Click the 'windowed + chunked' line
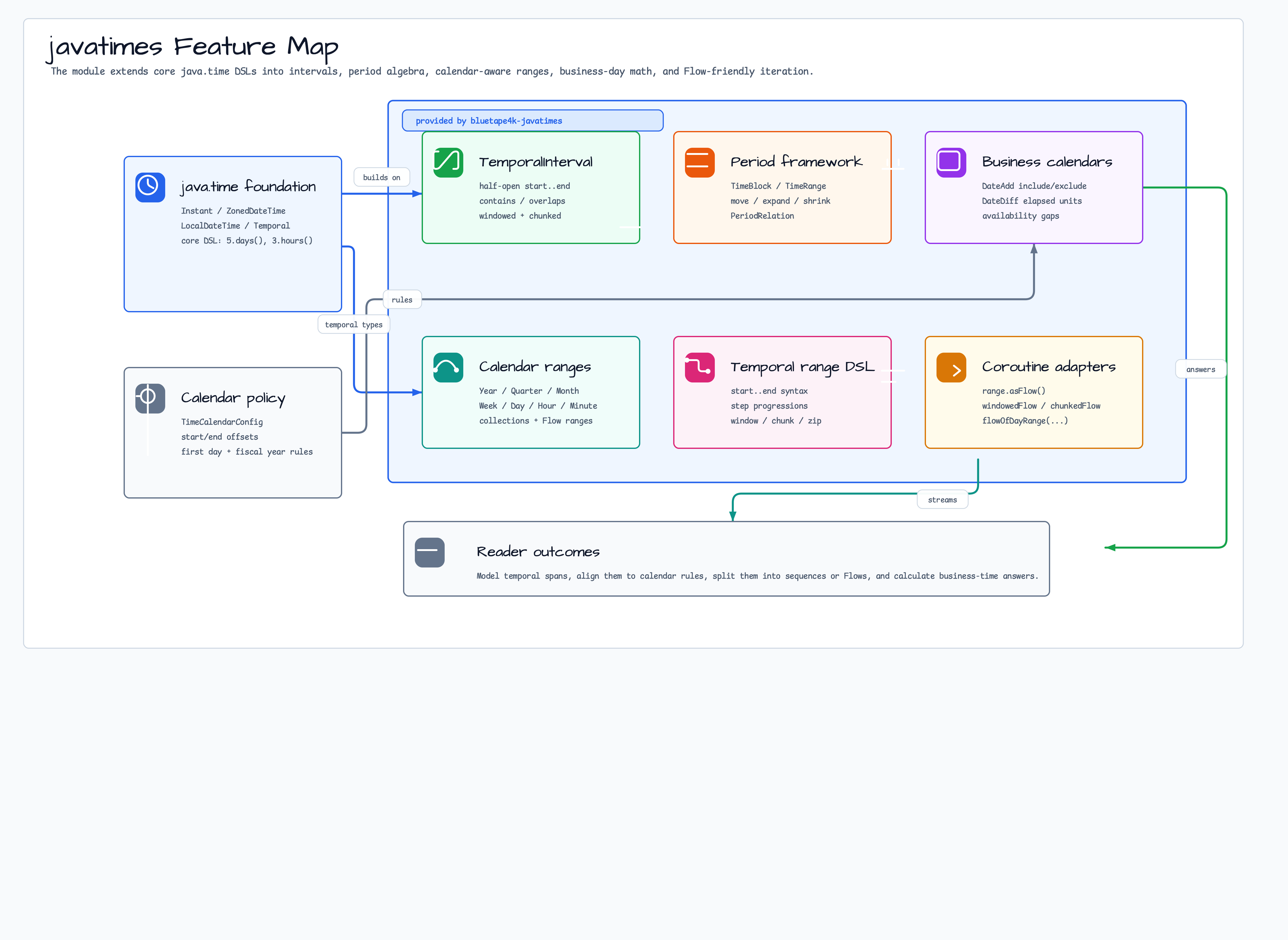 pyautogui.click(x=520, y=216)
